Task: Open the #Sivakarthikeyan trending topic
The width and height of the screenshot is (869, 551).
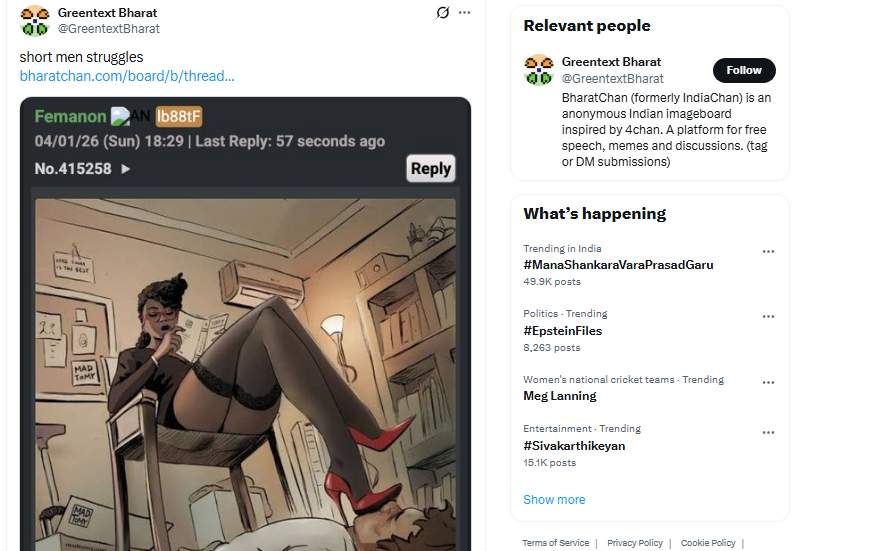Action: point(574,446)
